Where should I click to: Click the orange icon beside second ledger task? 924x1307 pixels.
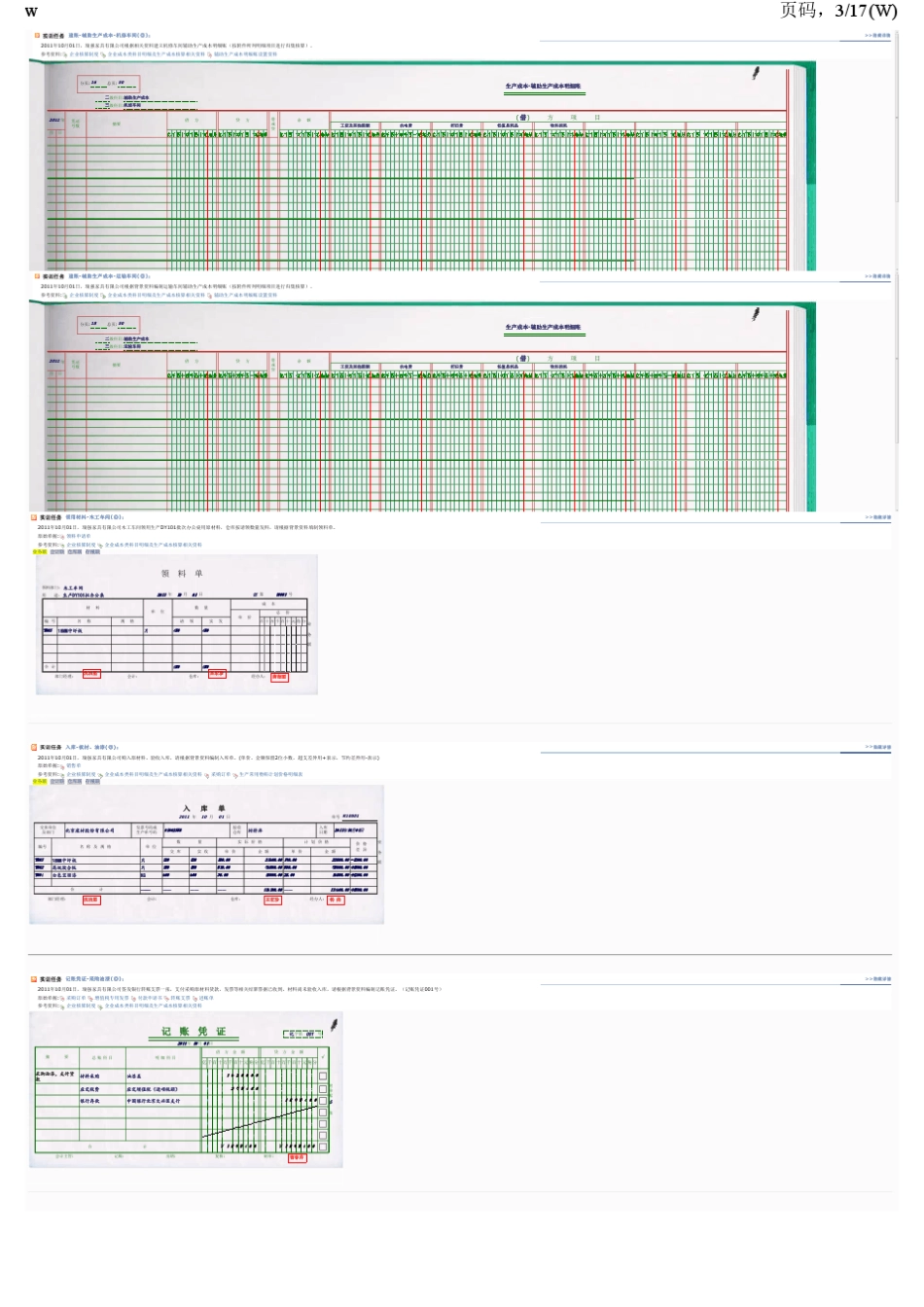coord(37,276)
